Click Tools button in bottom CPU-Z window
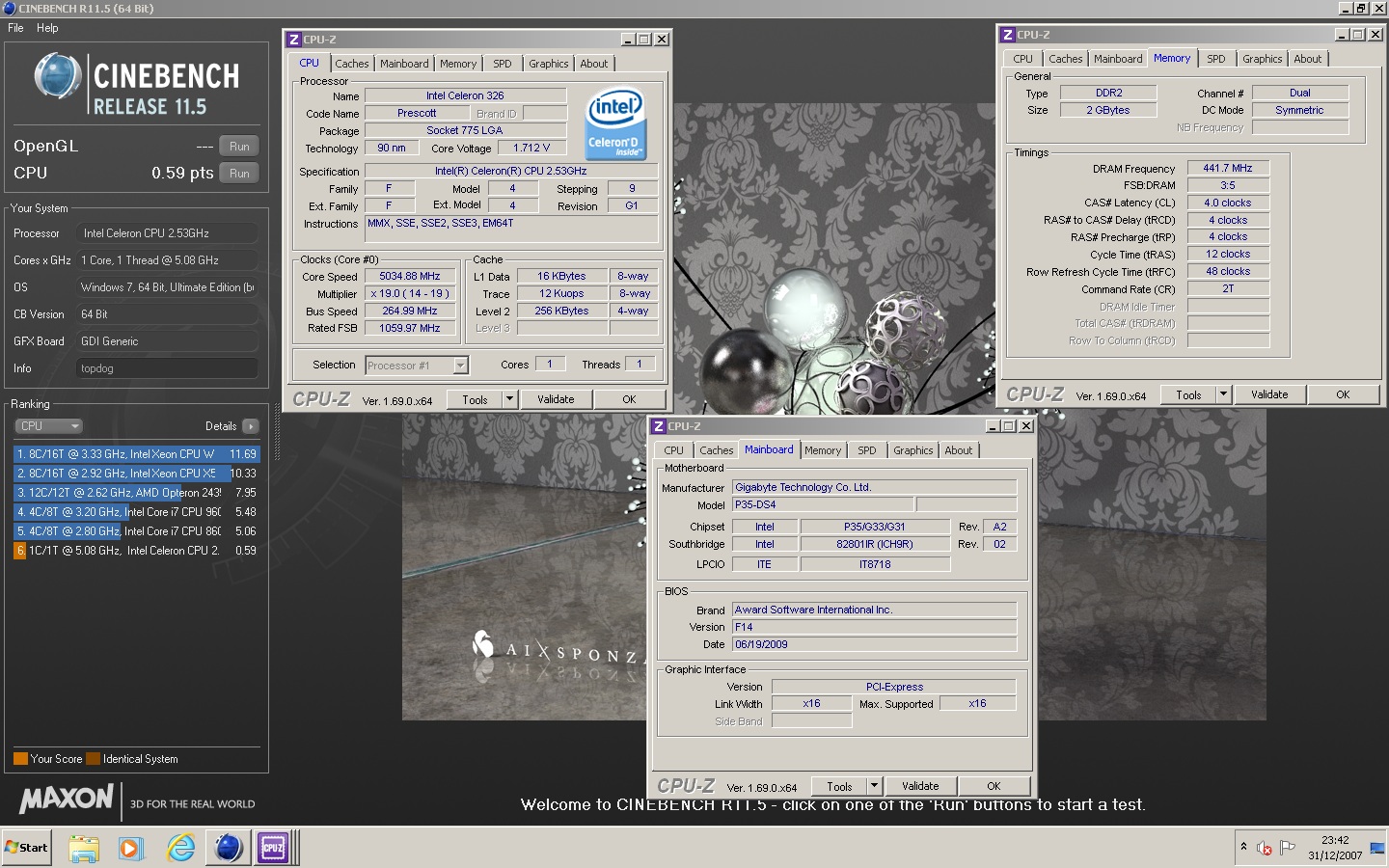The width and height of the screenshot is (1389, 868). point(839,786)
